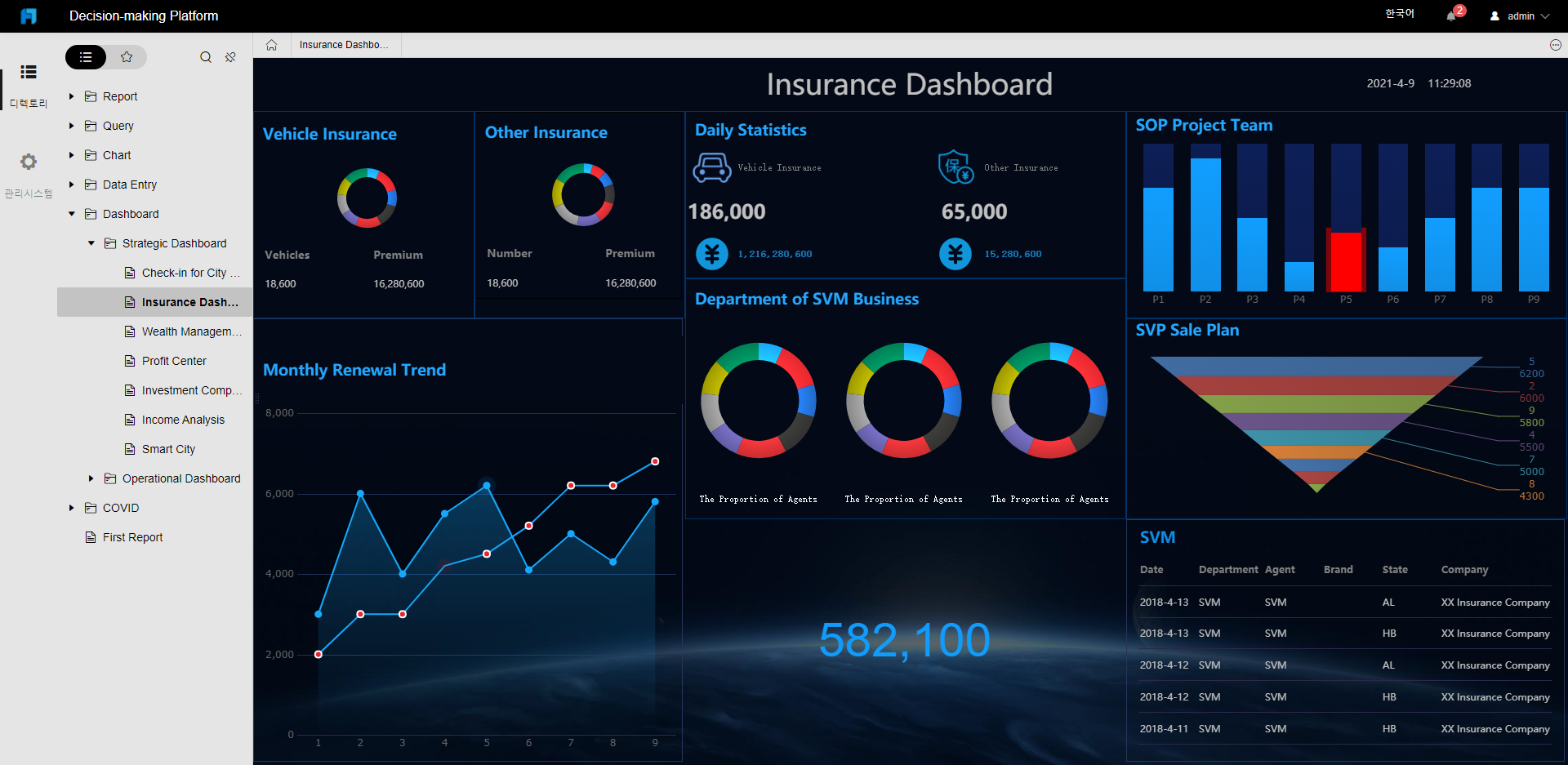Click the red P5 bar in SOP chart
1568x765 pixels.
click(x=1346, y=261)
